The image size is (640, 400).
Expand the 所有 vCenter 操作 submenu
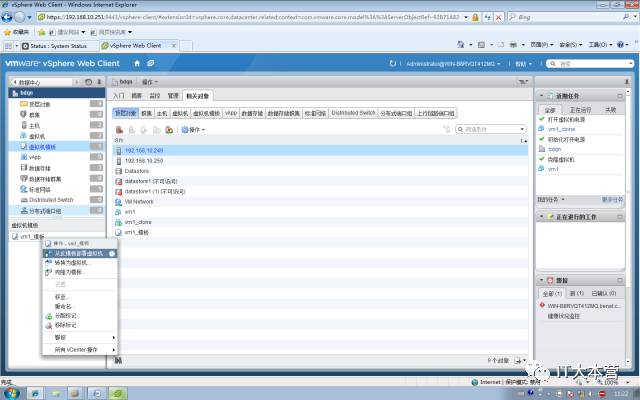80,350
